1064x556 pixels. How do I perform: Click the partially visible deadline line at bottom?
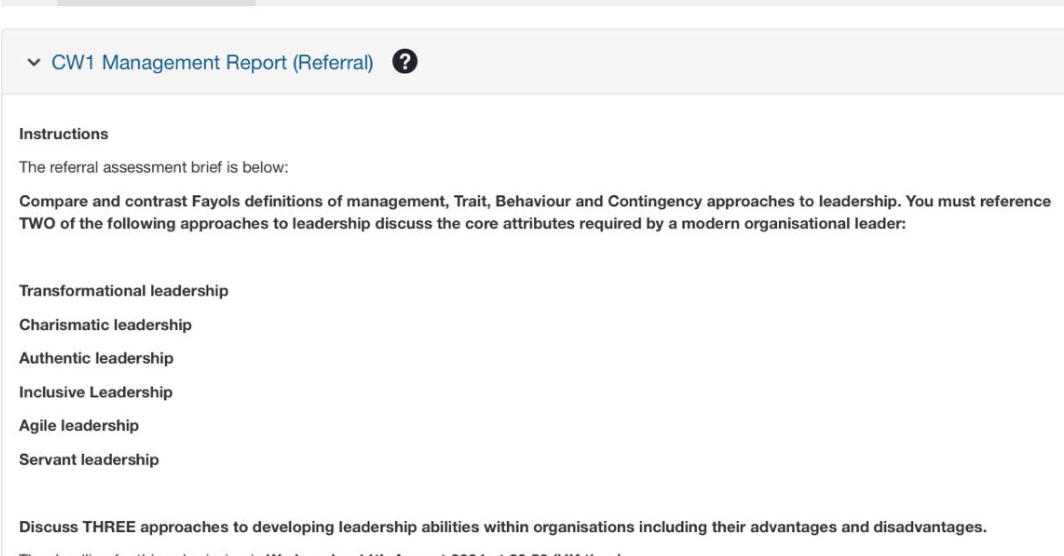320,553
